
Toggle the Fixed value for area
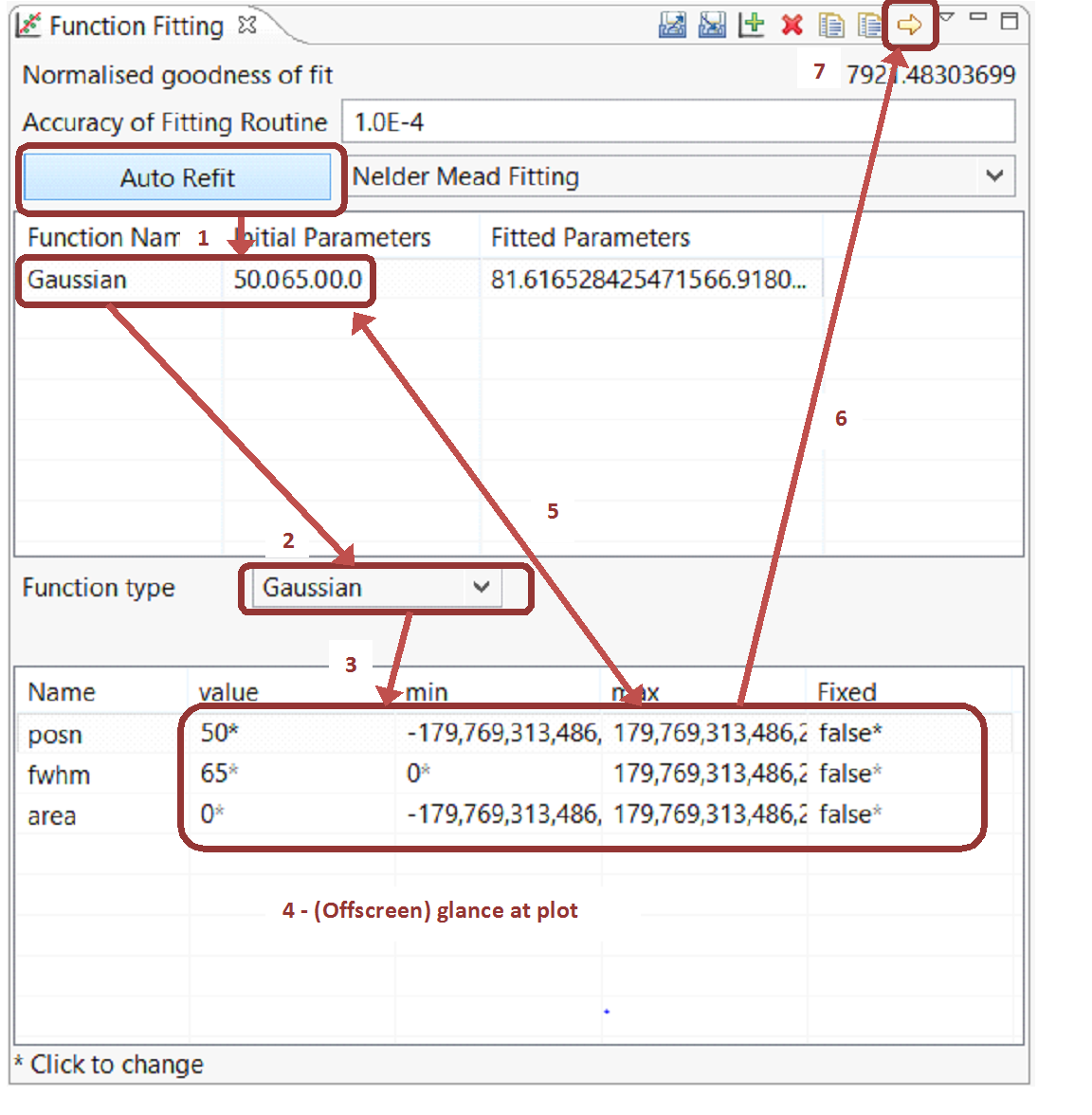coord(849,814)
